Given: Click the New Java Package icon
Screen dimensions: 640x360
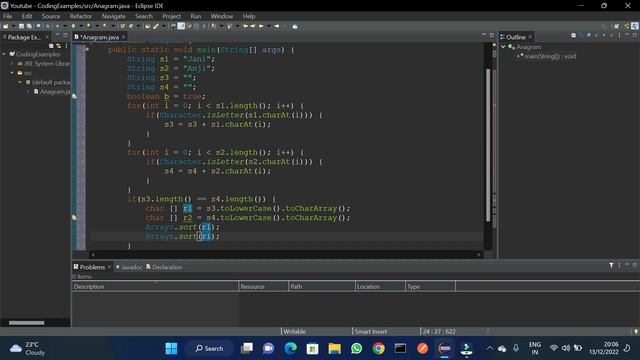Looking at the screenshot, I should pos(122,26).
